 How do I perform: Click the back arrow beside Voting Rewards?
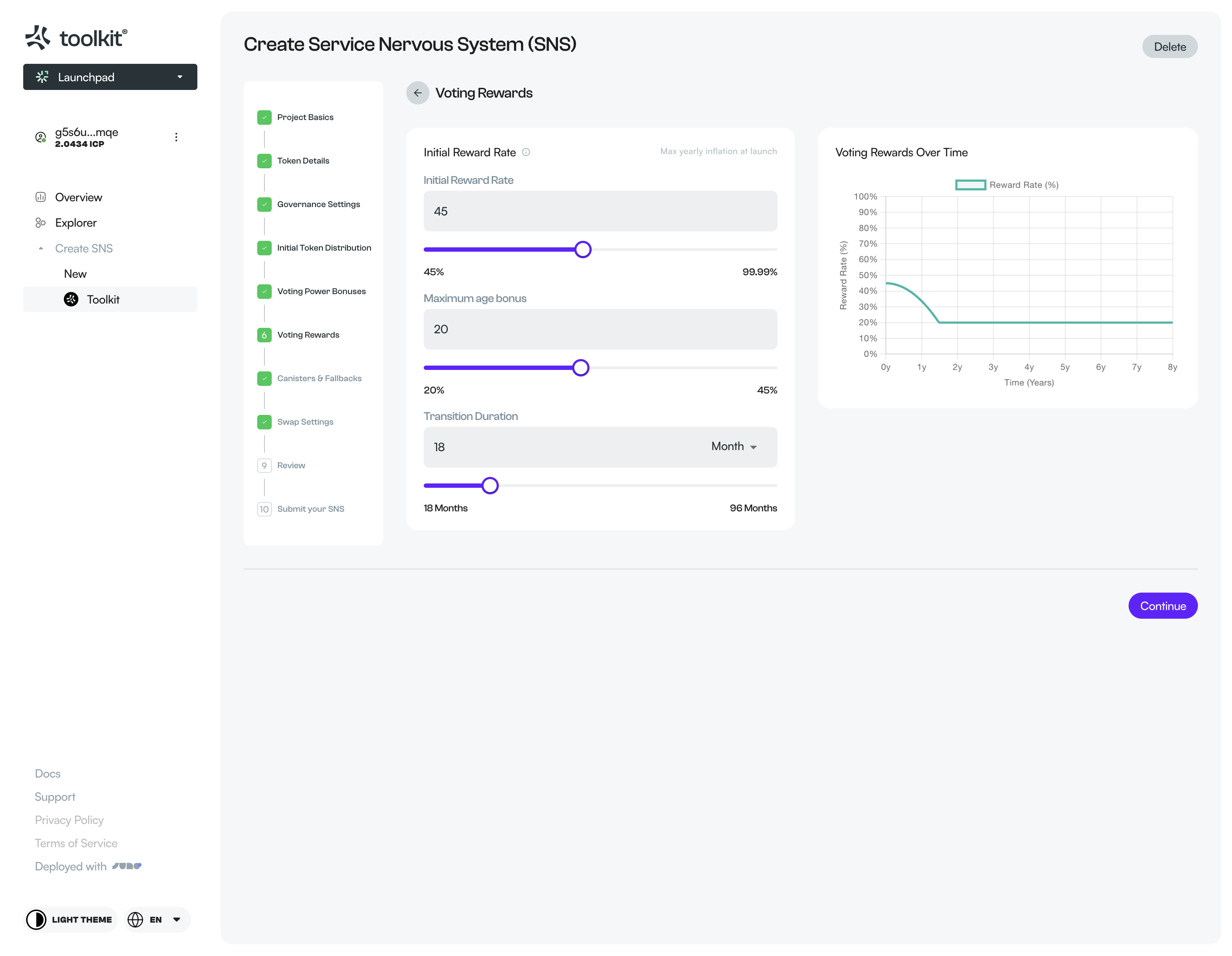pyautogui.click(x=418, y=93)
